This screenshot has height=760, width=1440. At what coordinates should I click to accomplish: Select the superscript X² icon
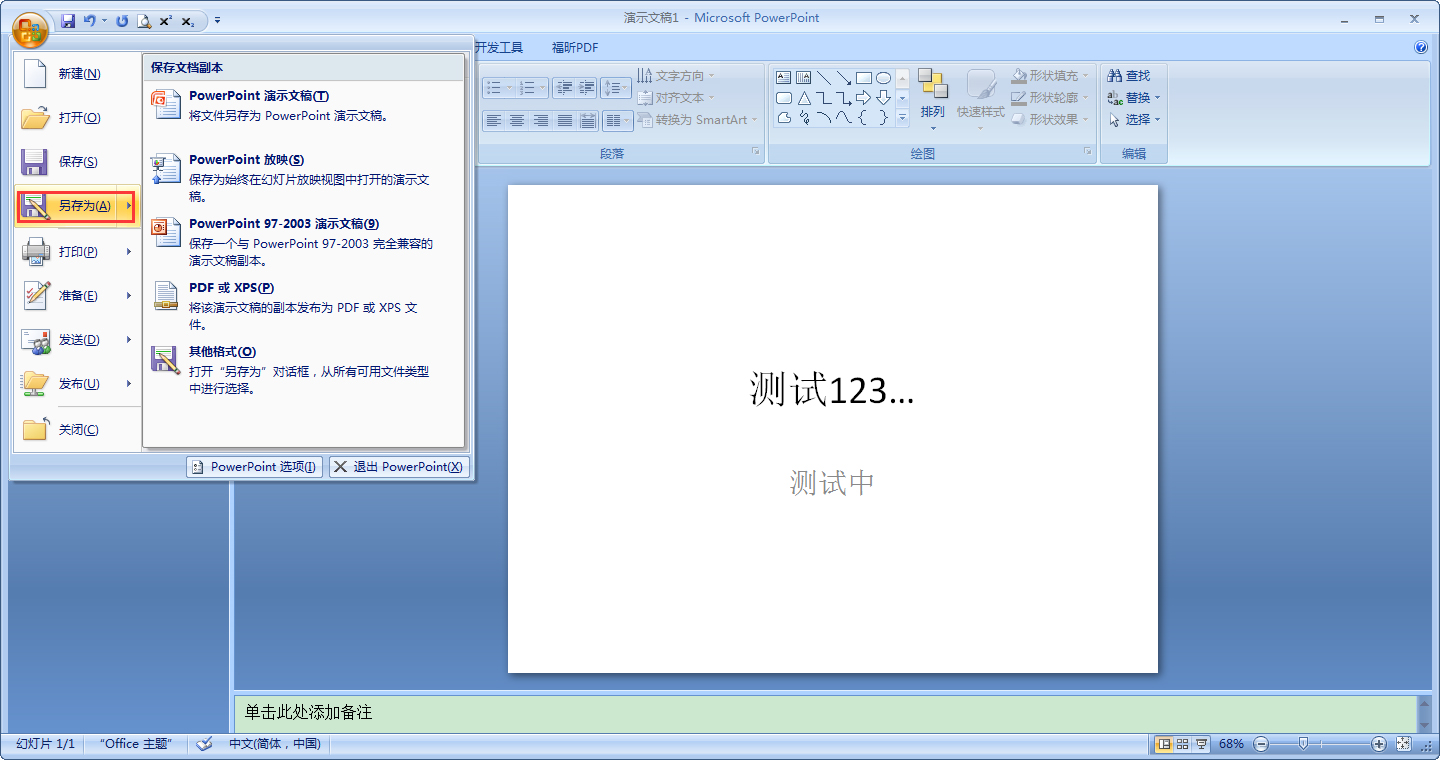[x=166, y=20]
